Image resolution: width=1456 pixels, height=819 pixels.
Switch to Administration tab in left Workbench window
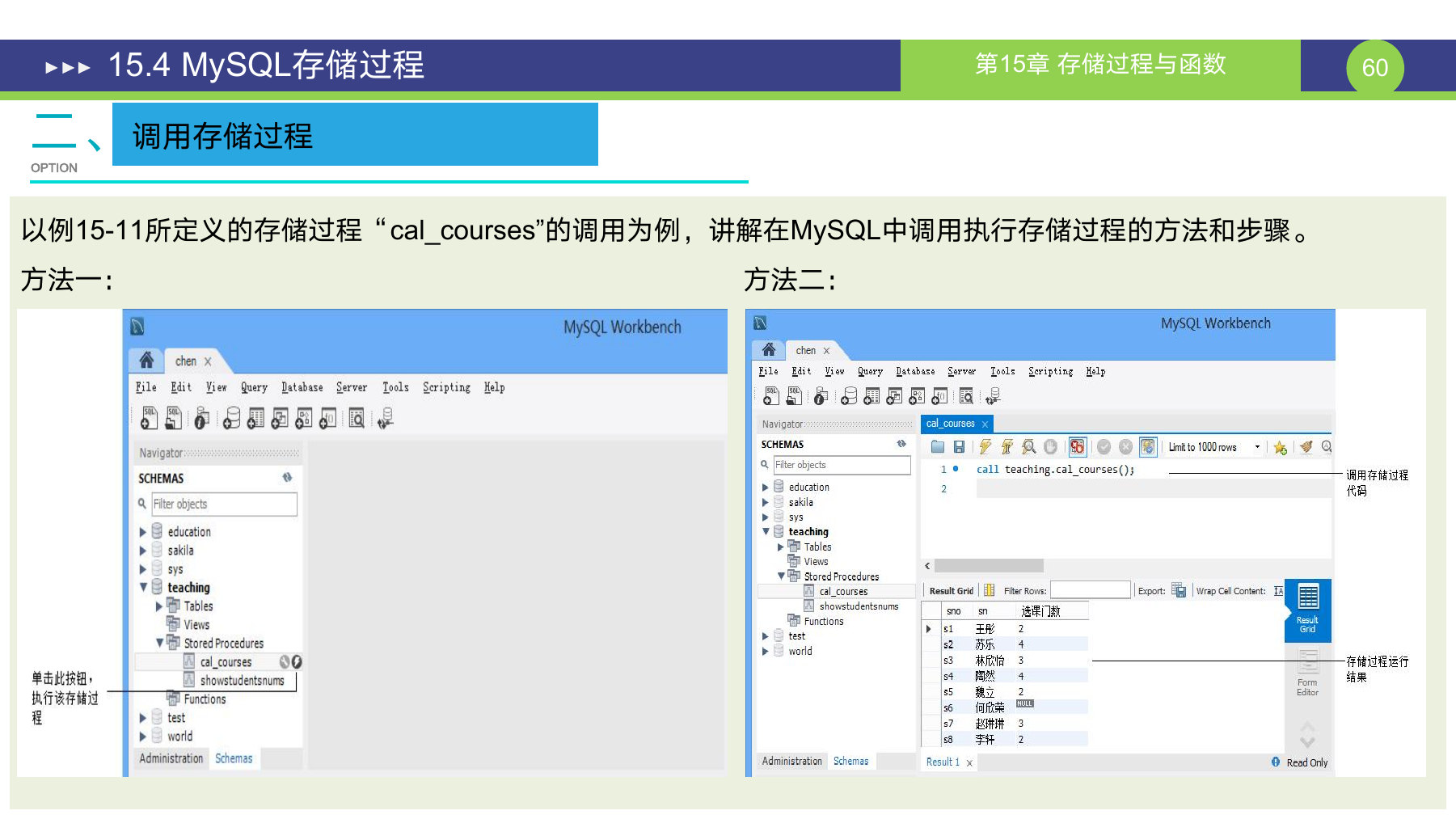[x=171, y=758]
